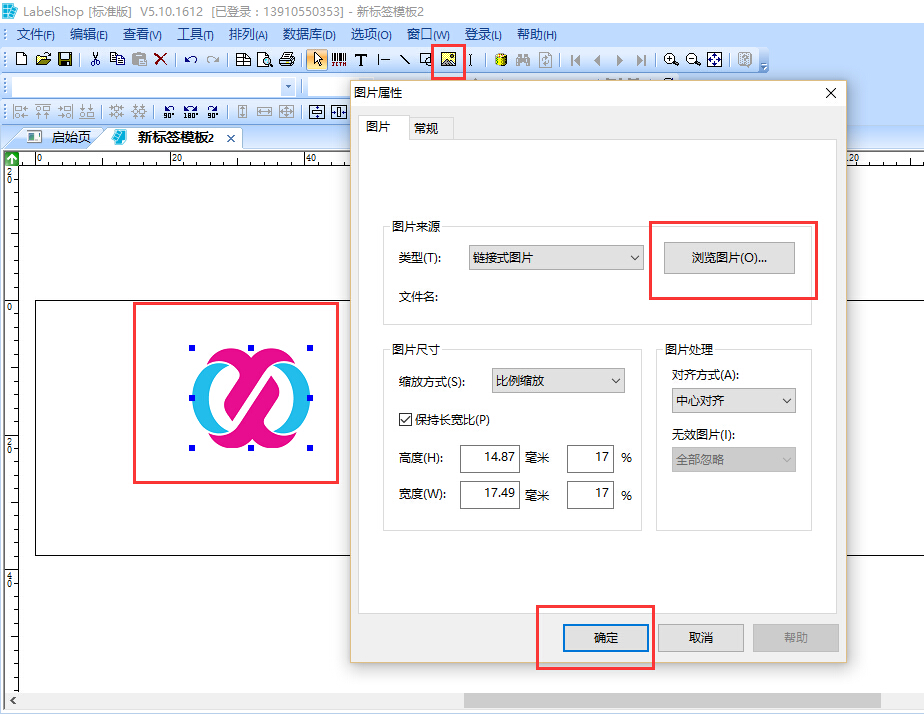This screenshot has height=714, width=924.
Task: Click the Save file toolbar icon
Action: point(65,60)
